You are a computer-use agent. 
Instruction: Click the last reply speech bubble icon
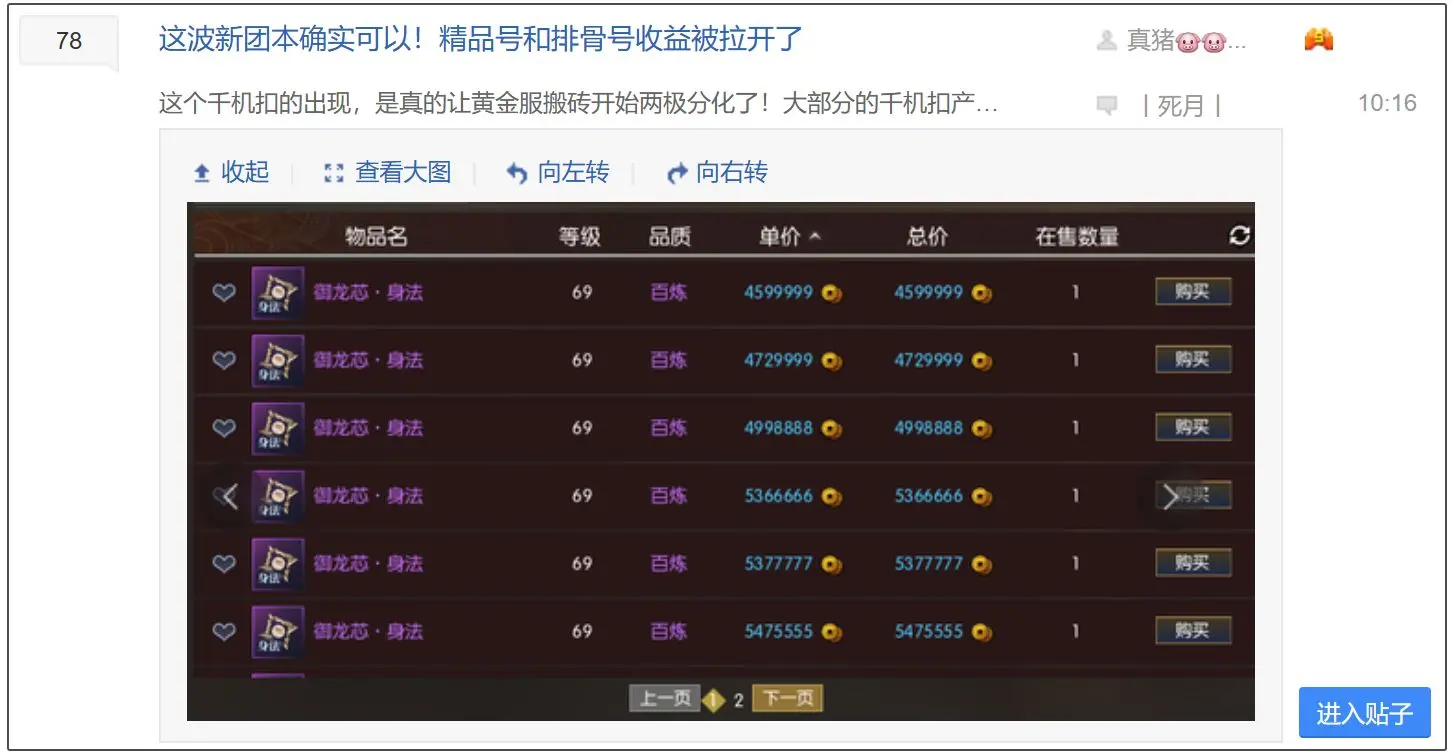pyautogui.click(x=1107, y=105)
